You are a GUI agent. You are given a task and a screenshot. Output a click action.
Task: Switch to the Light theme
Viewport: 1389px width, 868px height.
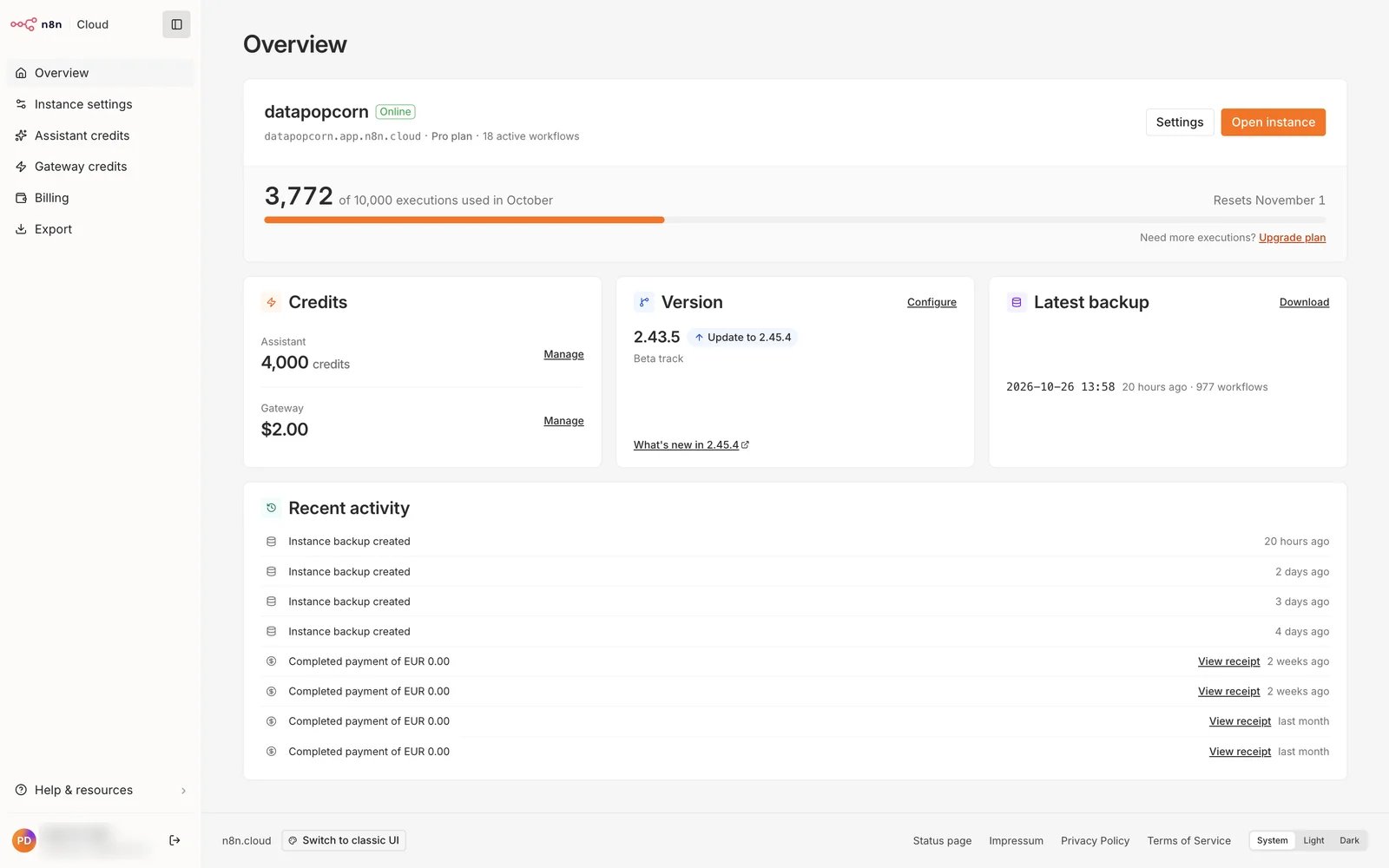pyautogui.click(x=1313, y=840)
